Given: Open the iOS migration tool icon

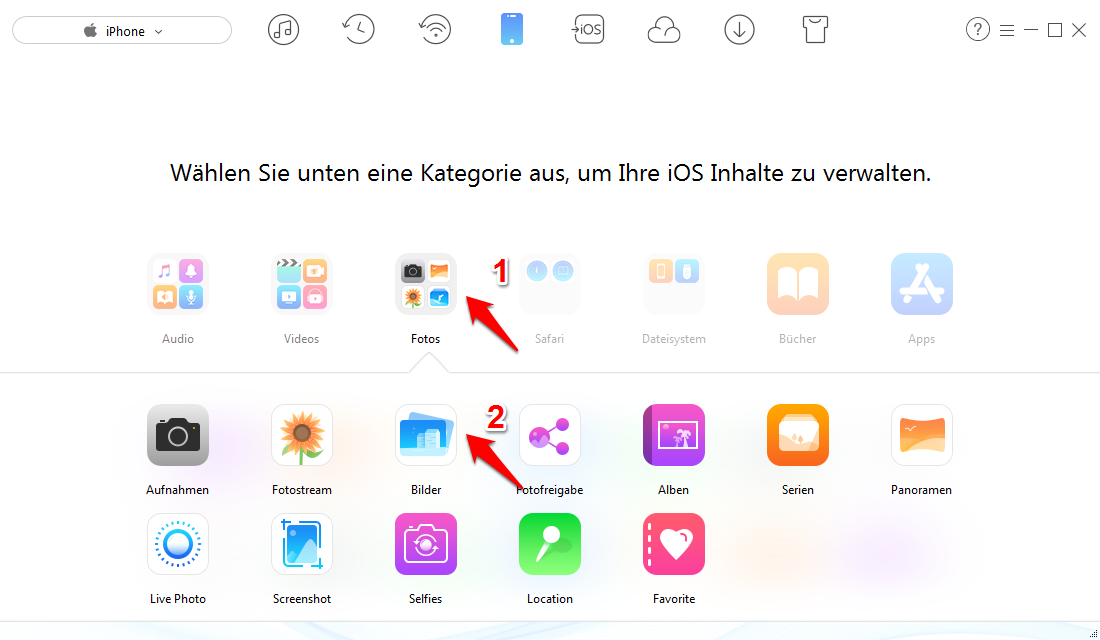Looking at the screenshot, I should point(588,29).
